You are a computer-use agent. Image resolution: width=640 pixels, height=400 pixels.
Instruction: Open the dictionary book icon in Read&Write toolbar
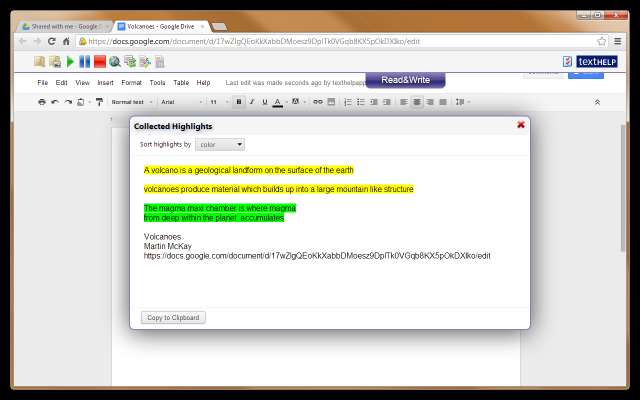click(x=41, y=62)
